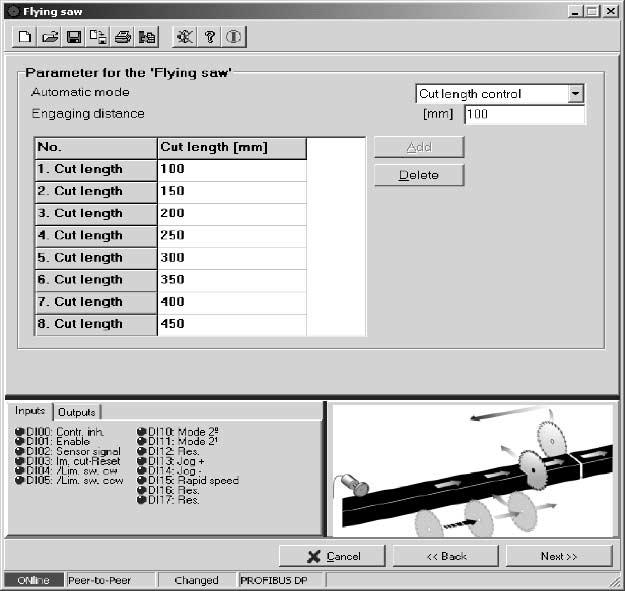Viewport: 625px width, 591px height.
Task: Minimize the Flying saw window
Action: pyautogui.click(x=574, y=12)
